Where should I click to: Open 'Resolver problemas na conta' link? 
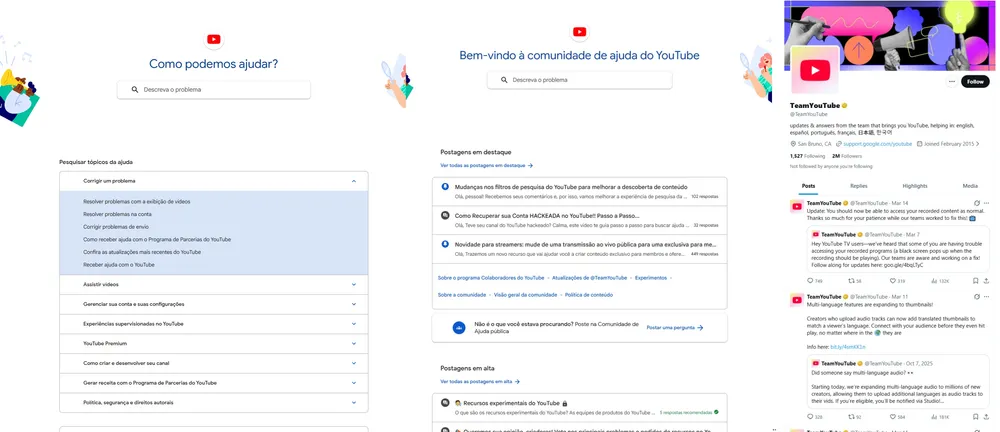pos(117,214)
